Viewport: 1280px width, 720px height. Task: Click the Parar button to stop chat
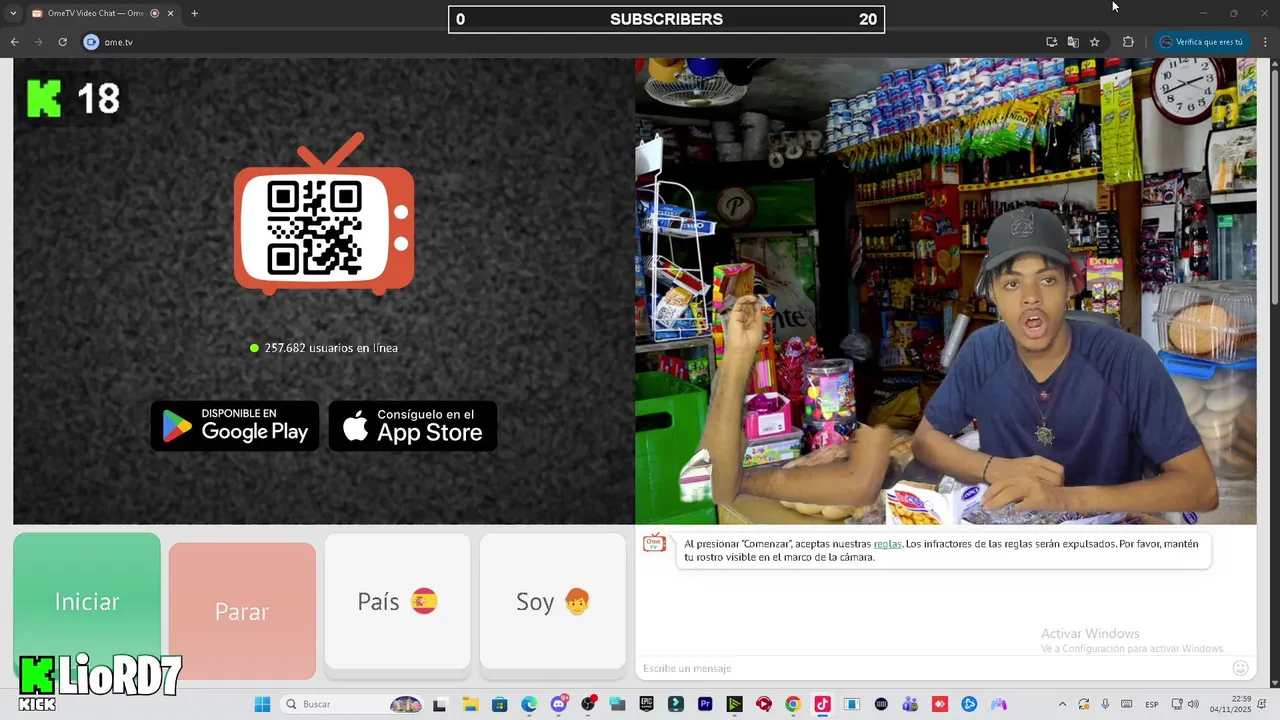pyautogui.click(x=242, y=611)
